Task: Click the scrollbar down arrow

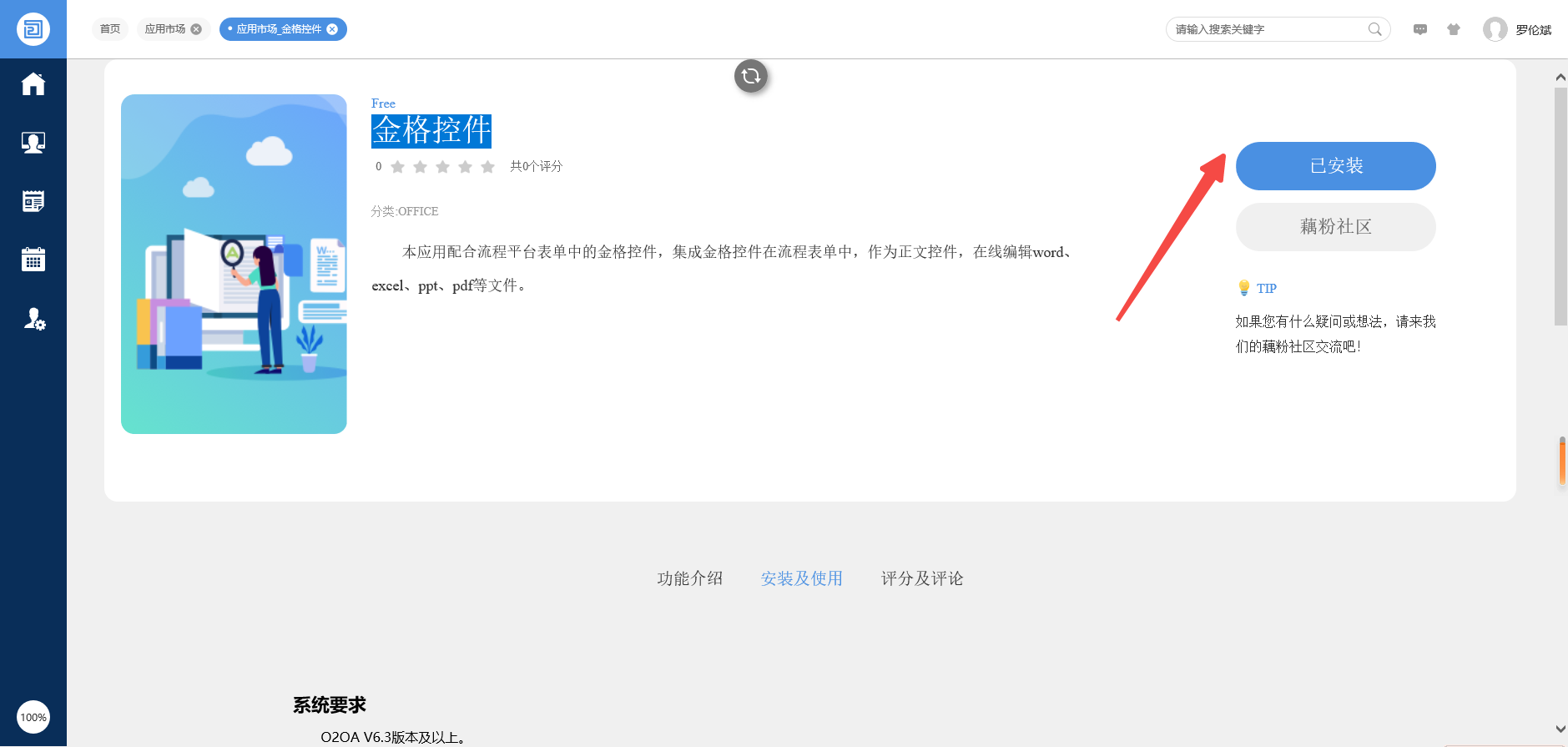Action: point(1560,729)
